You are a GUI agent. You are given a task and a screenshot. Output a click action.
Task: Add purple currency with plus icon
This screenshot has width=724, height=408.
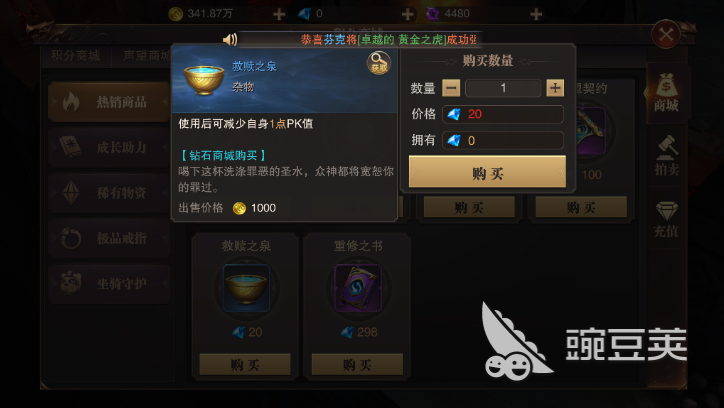click(536, 14)
